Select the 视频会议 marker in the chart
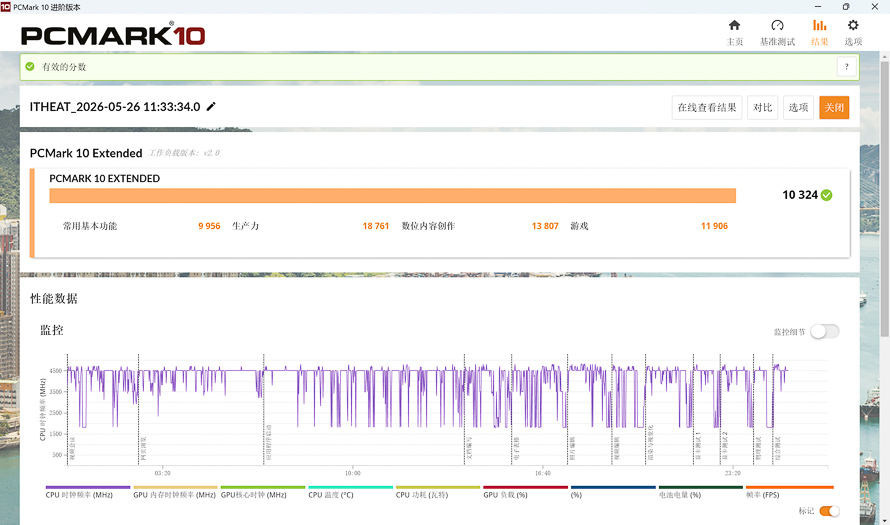 click(x=72, y=448)
